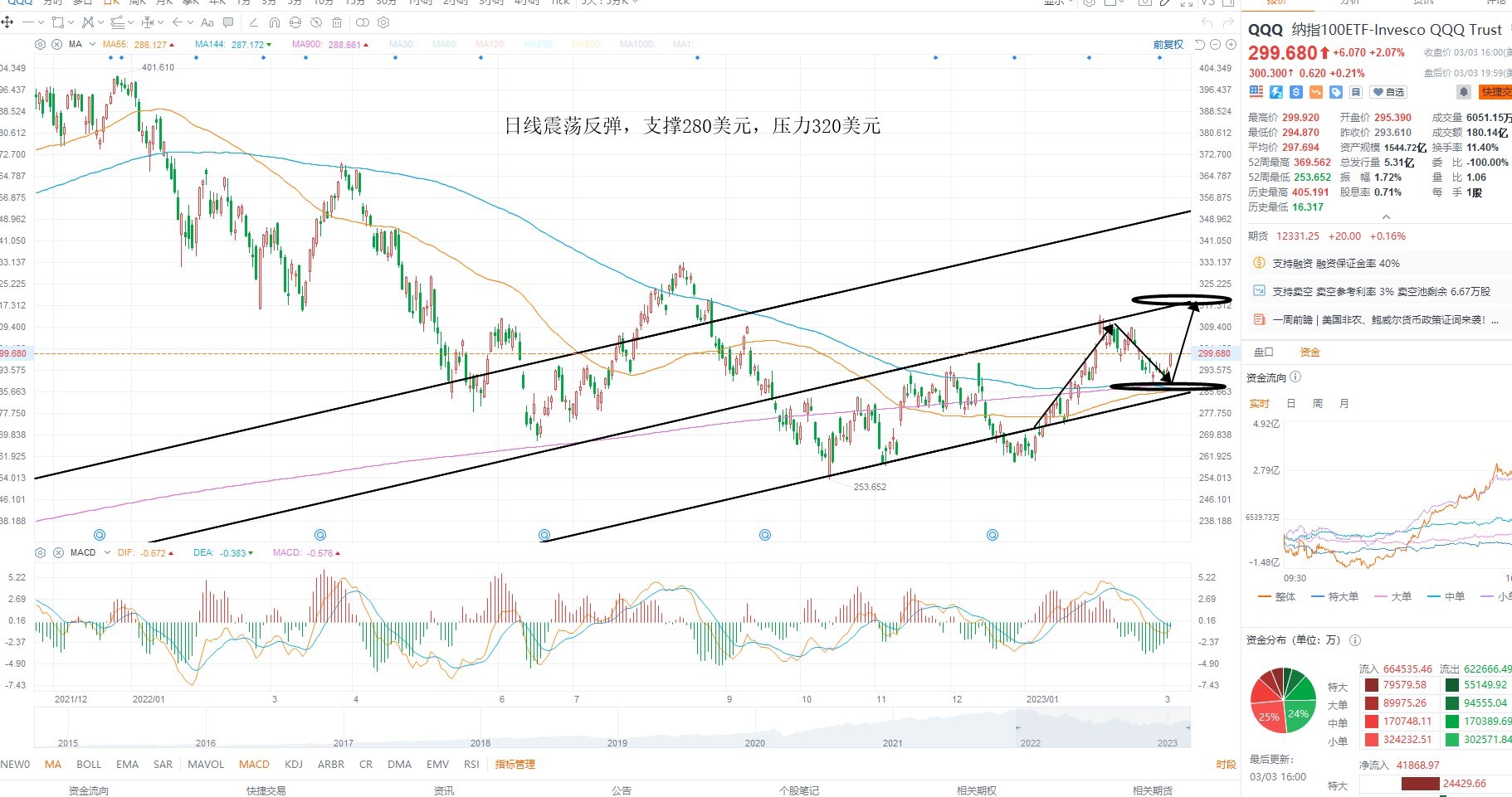Click the orange short-selling trend icon
This screenshot has width=1512, height=797.
pos(1316,92)
